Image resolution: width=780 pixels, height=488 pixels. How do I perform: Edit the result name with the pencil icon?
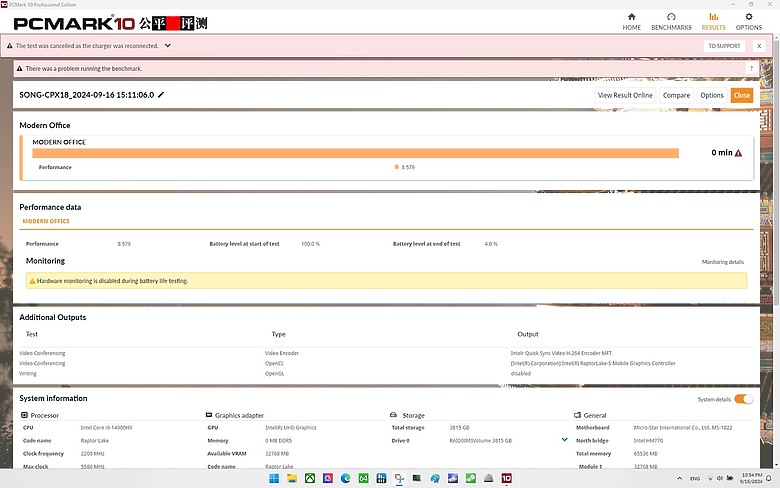pyautogui.click(x=161, y=95)
